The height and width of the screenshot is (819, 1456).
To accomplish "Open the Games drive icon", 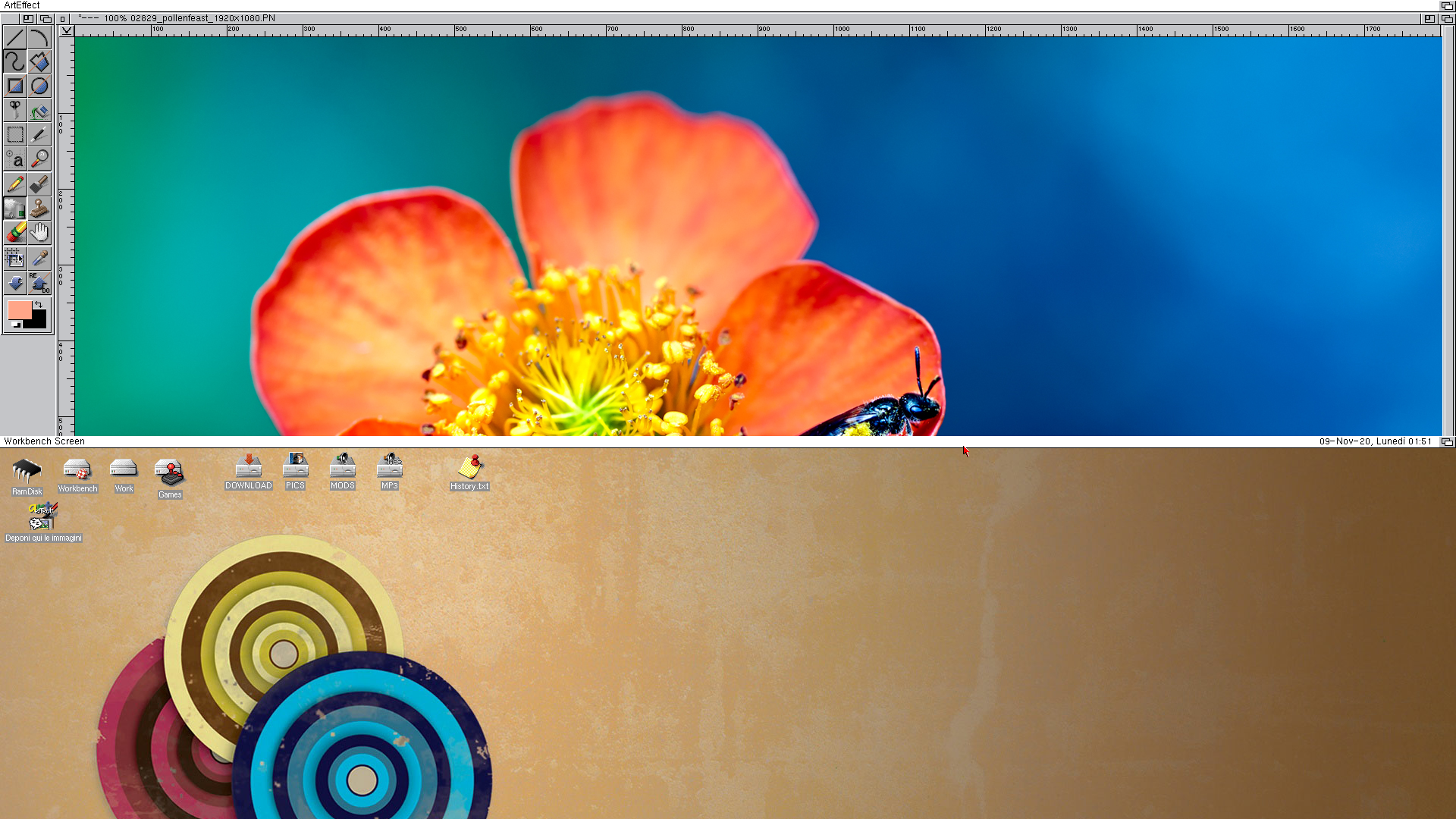I will (x=170, y=479).
